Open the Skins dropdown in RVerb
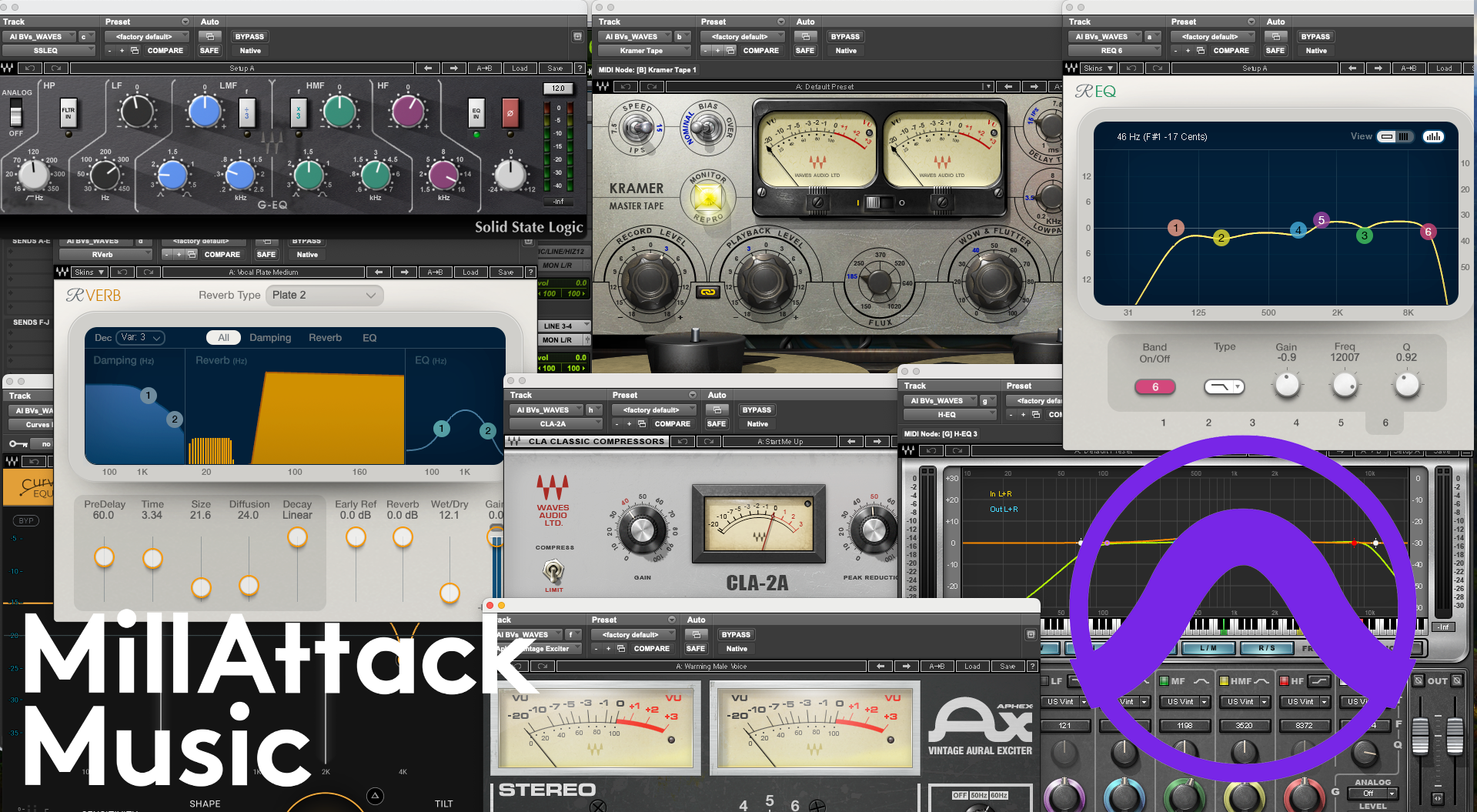Image resolution: width=1477 pixels, height=812 pixels. (88, 272)
